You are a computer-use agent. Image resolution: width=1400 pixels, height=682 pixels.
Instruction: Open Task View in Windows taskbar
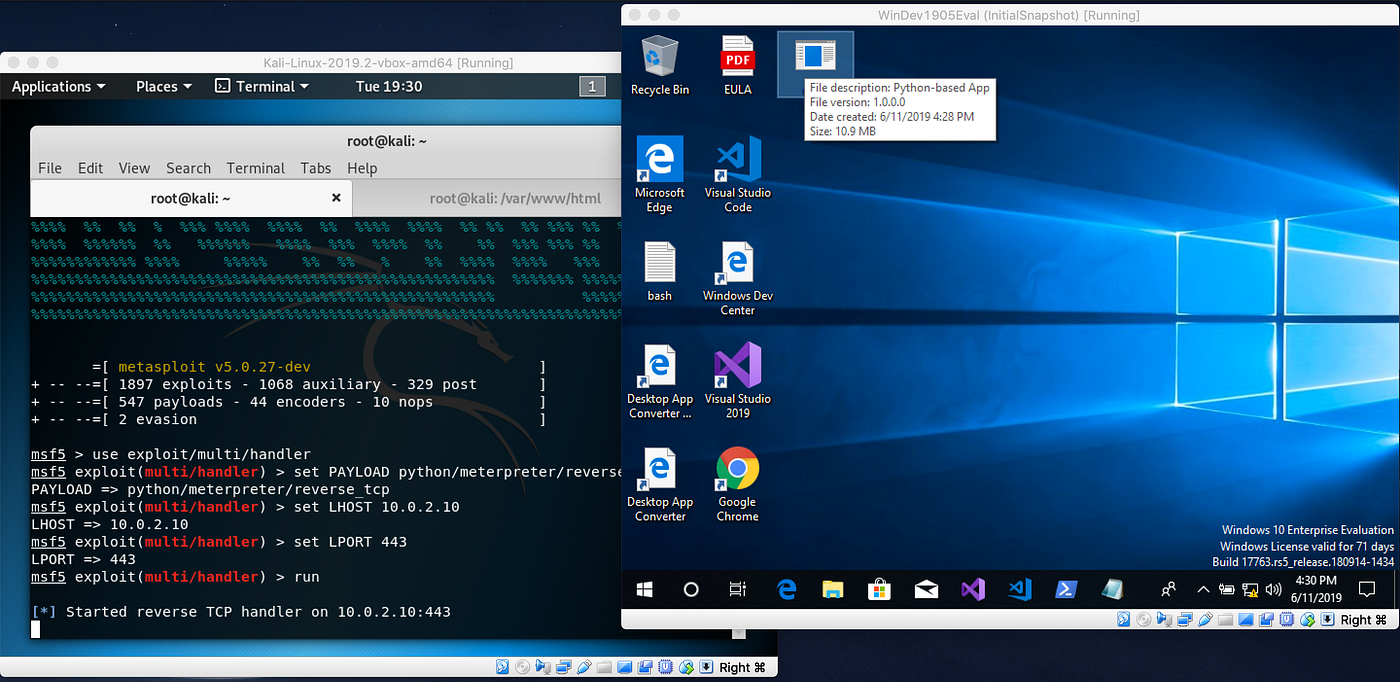tap(738, 590)
